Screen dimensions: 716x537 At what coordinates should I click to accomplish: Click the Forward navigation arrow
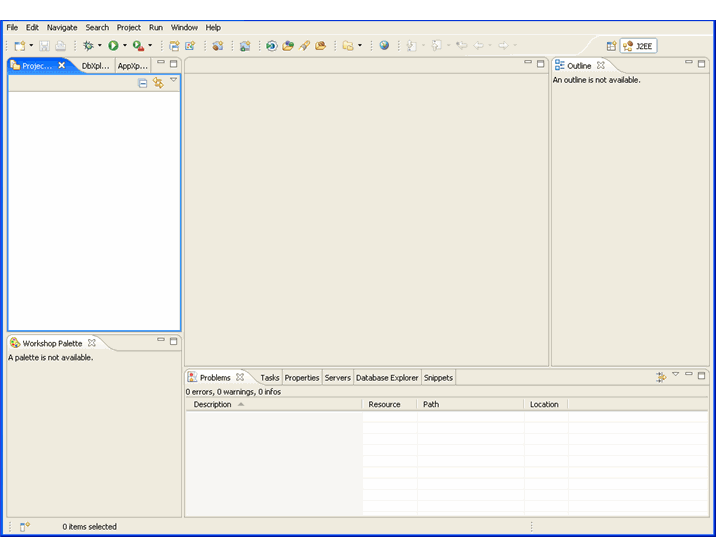click(503, 45)
